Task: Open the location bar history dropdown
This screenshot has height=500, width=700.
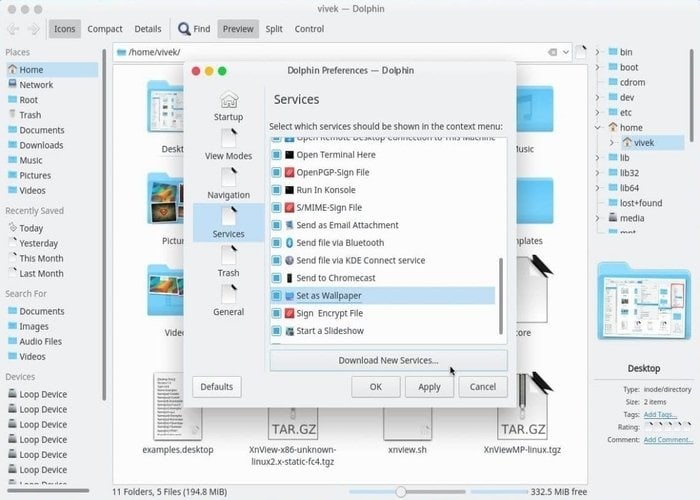Action: [x=566, y=52]
